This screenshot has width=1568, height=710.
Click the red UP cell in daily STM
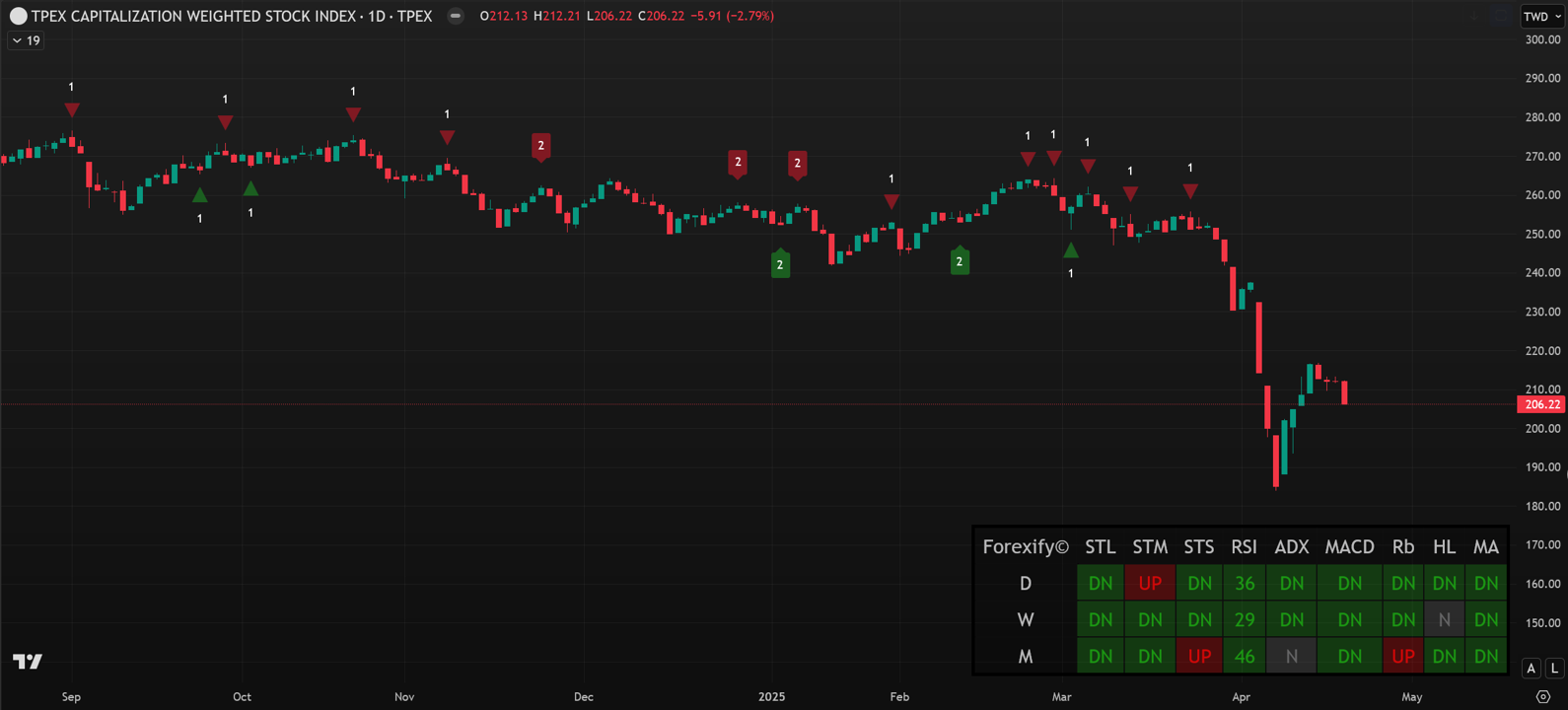point(1150,584)
